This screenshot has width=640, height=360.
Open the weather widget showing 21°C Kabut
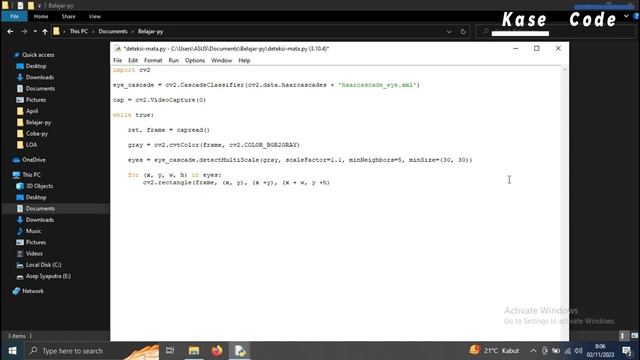pyautogui.click(x=494, y=350)
